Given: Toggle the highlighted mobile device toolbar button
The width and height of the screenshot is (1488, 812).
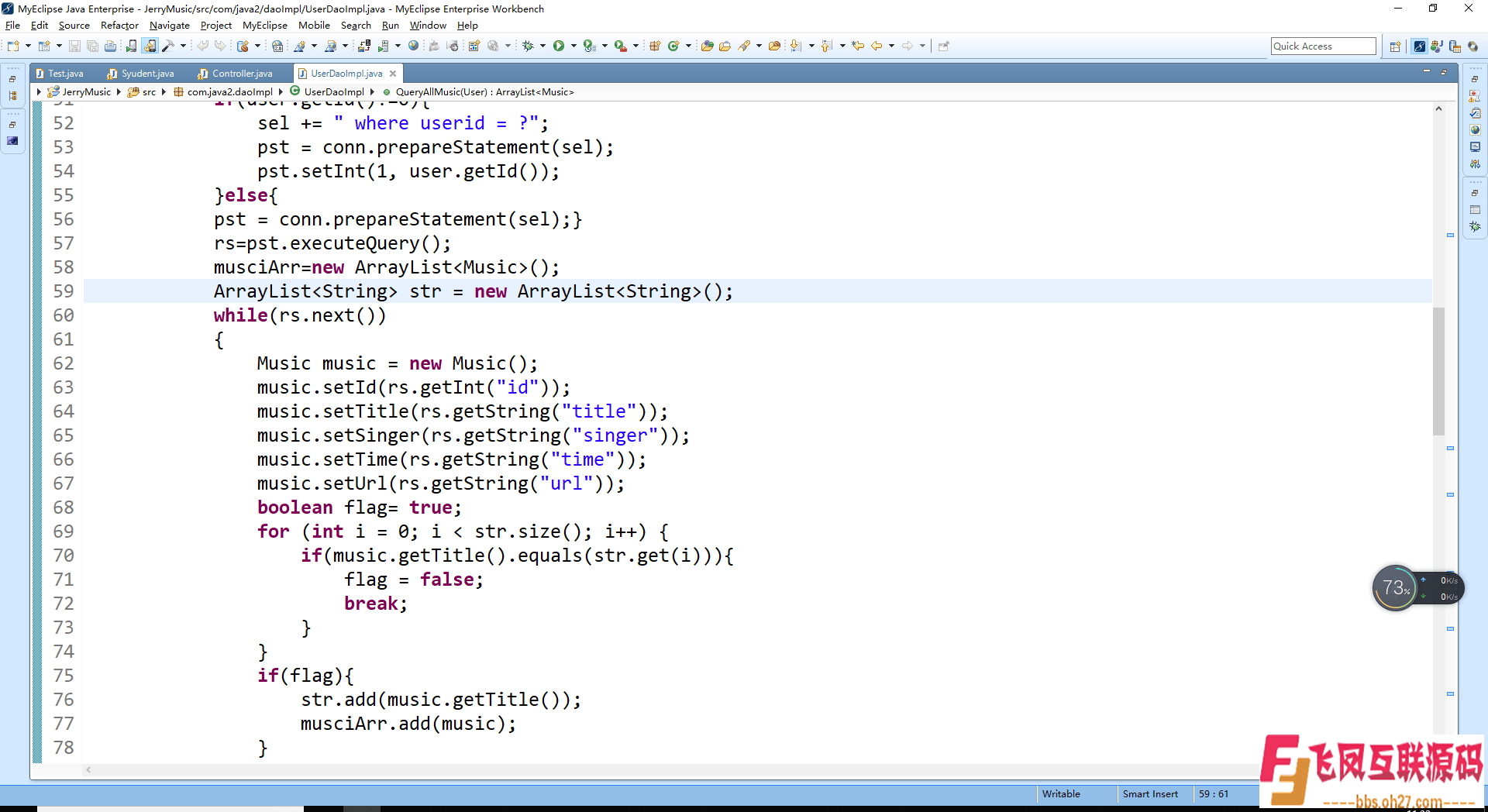Looking at the screenshot, I should (150, 46).
